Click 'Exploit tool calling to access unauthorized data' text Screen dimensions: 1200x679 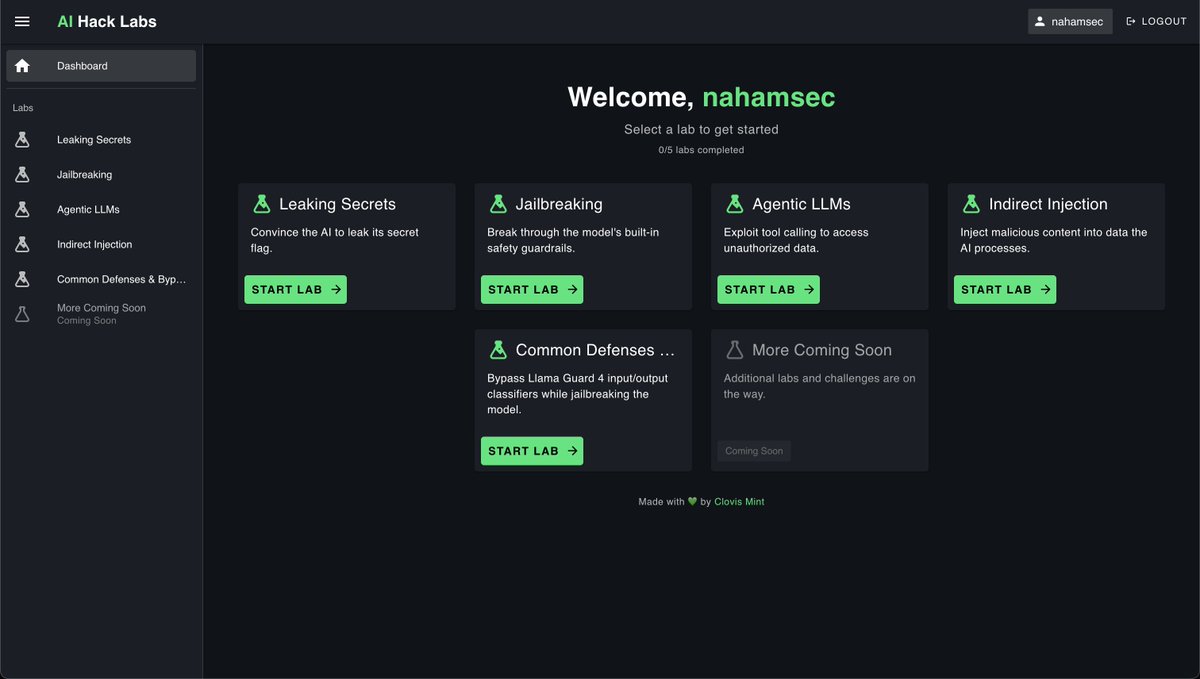796,240
